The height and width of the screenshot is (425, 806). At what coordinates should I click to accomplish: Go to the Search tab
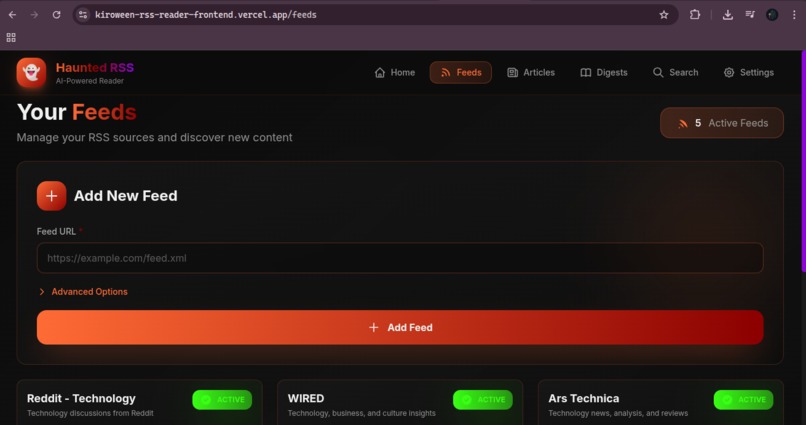(675, 72)
